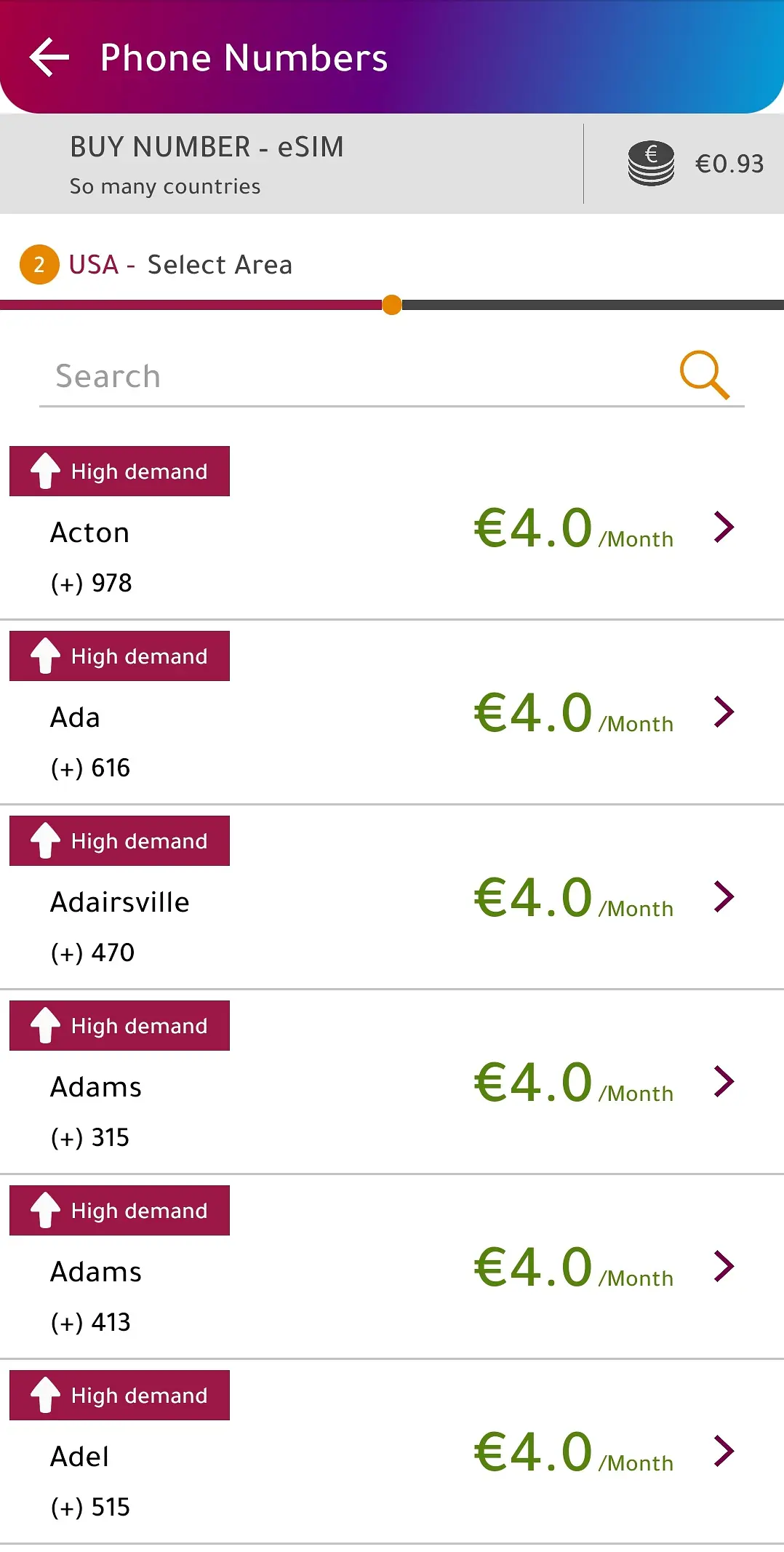Tap the euro coins balance icon

tap(651, 163)
